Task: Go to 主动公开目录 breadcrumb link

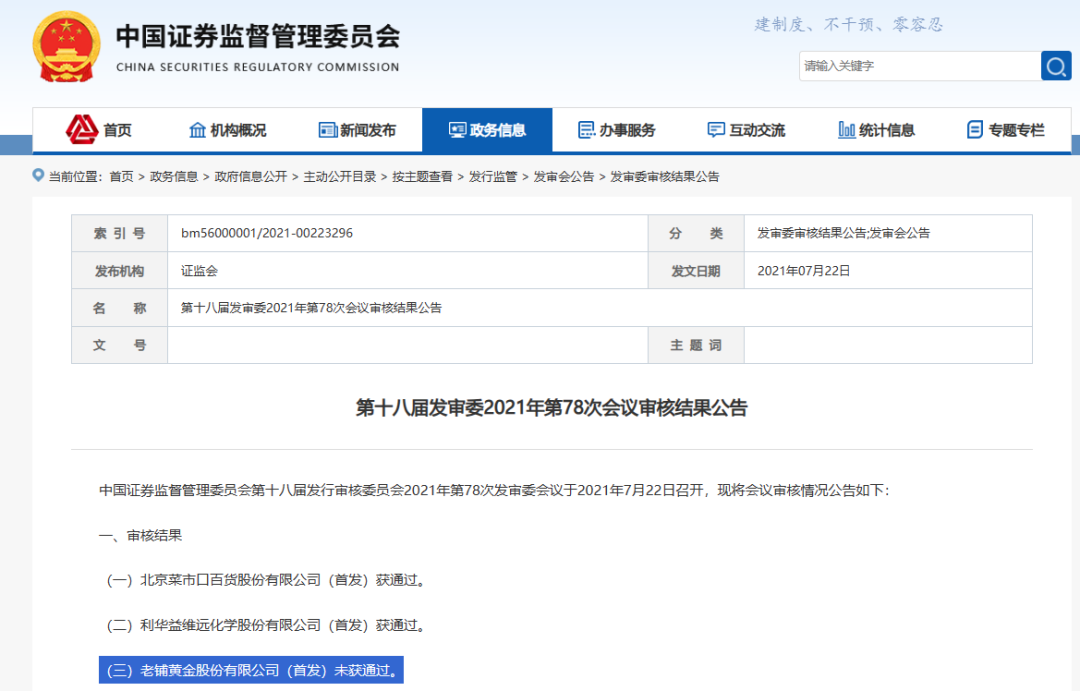Action: click(340, 177)
